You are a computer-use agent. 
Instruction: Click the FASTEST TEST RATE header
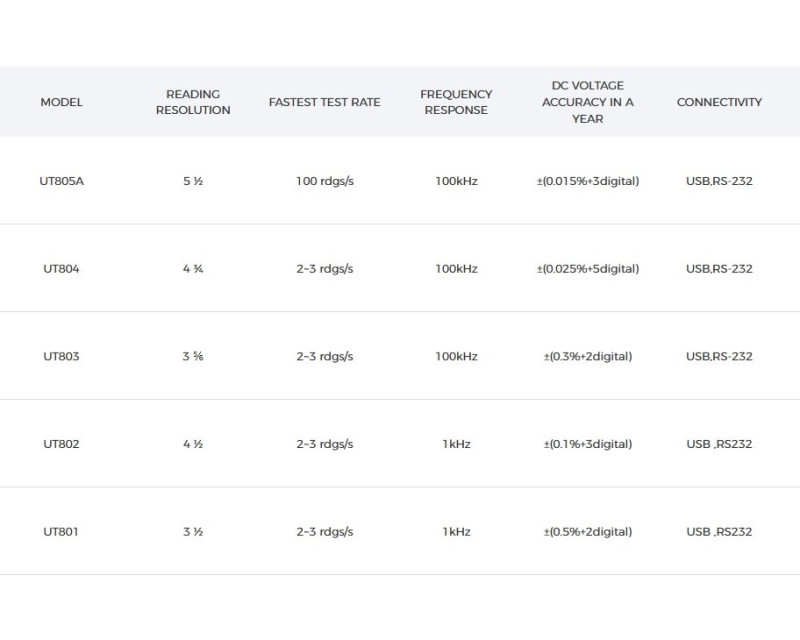(x=324, y=102)
